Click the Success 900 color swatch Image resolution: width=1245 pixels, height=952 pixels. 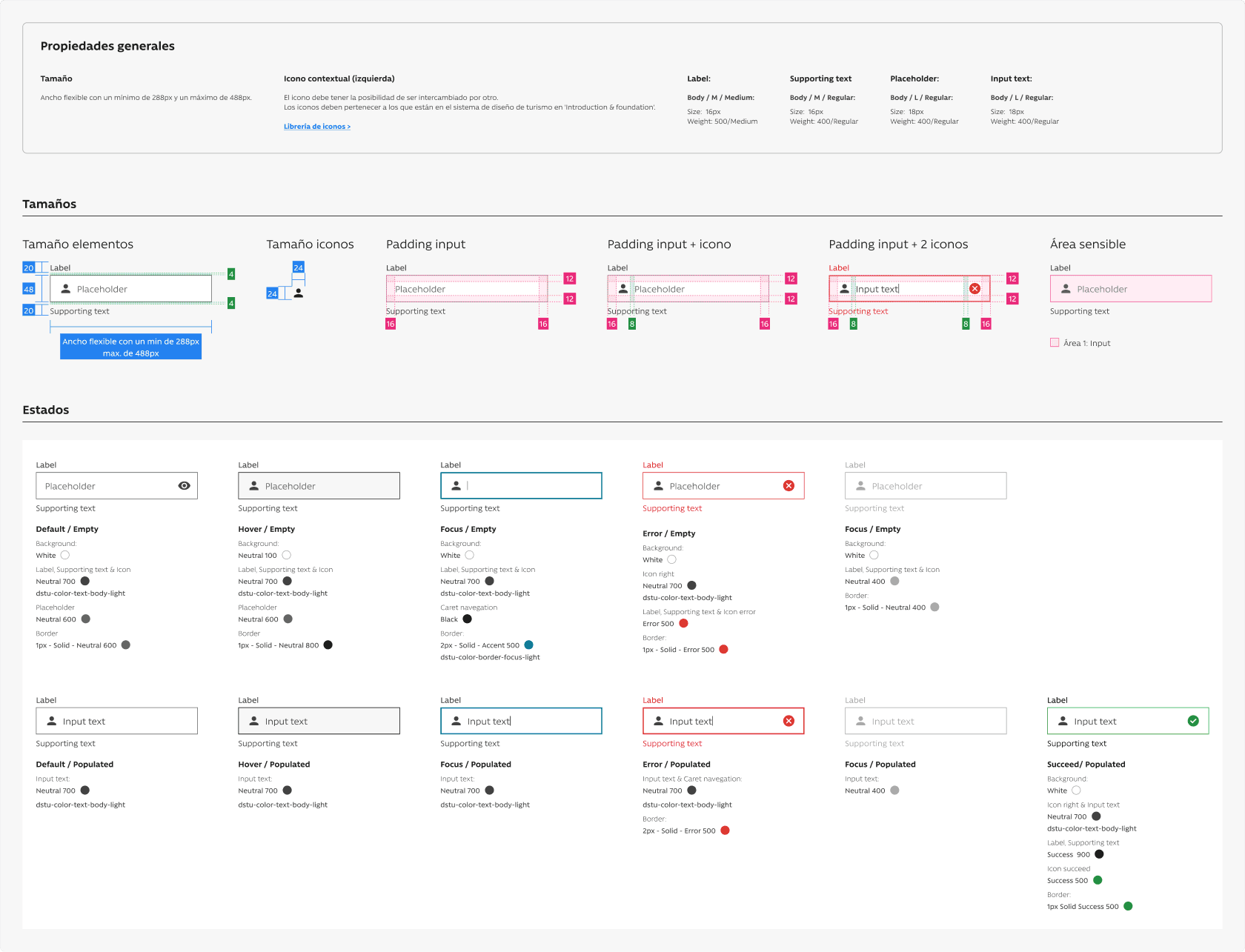coord(1099,854)
